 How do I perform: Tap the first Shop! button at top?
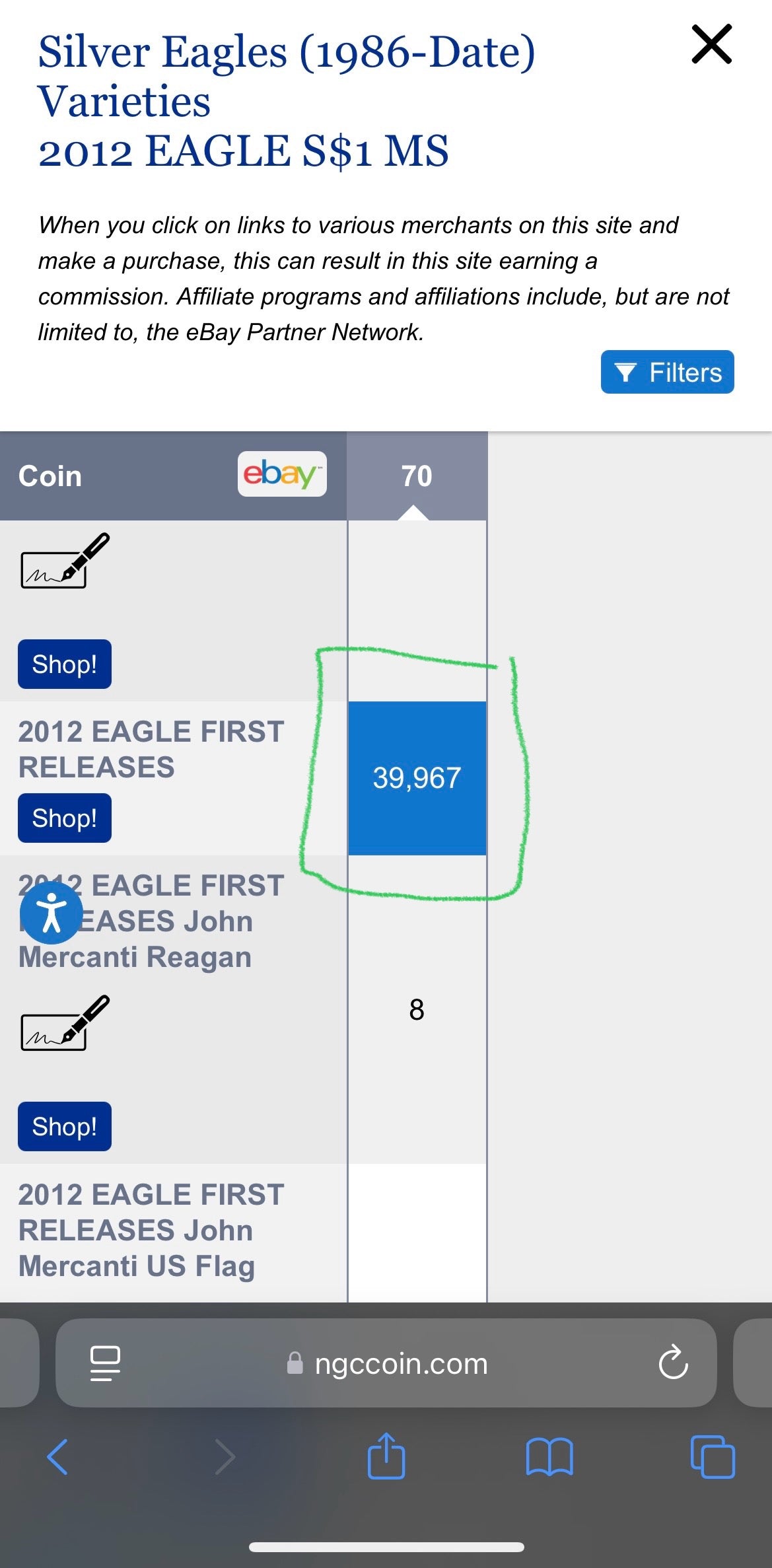pos(65,664)
